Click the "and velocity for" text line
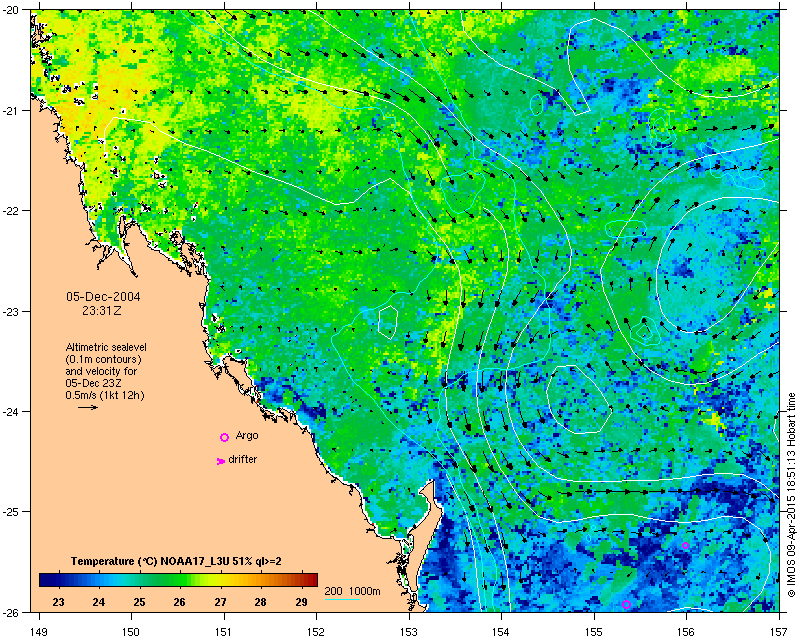Image resolution: width=800 pixels, height=640 pixels. pyautogui.click(x=101, y=371)
